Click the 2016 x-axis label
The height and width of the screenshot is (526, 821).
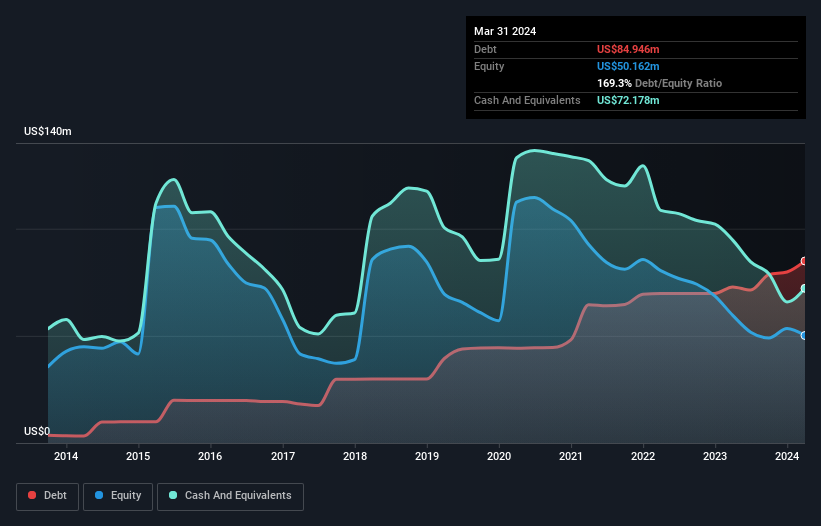210,456
